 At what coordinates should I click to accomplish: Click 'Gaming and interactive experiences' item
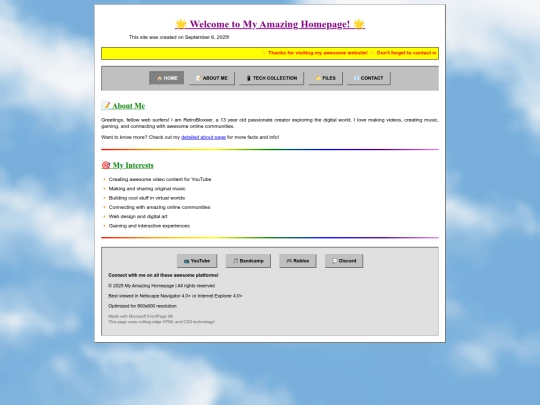click(149, 226)
